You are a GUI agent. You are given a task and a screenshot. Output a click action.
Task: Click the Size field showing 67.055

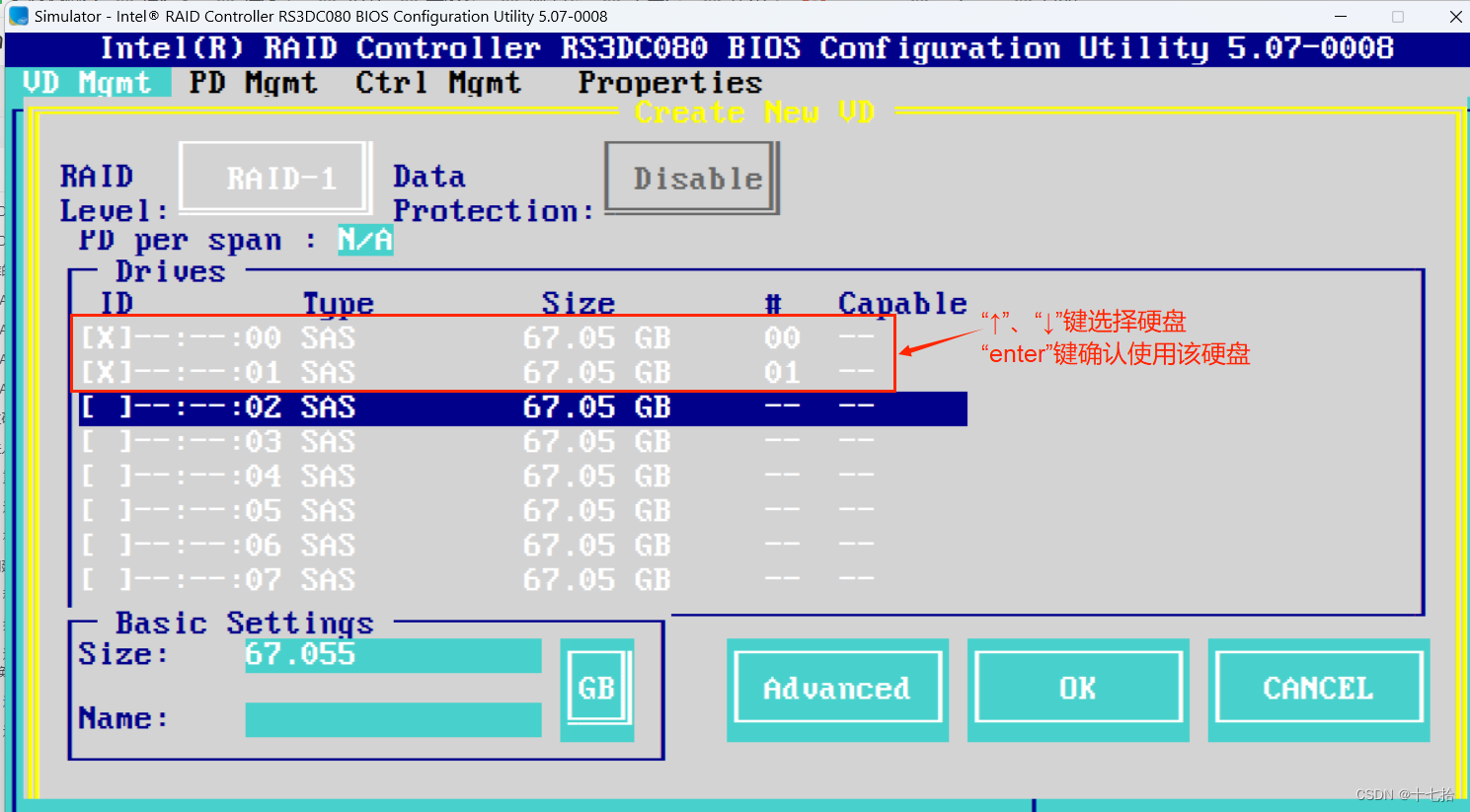[393, 655]
